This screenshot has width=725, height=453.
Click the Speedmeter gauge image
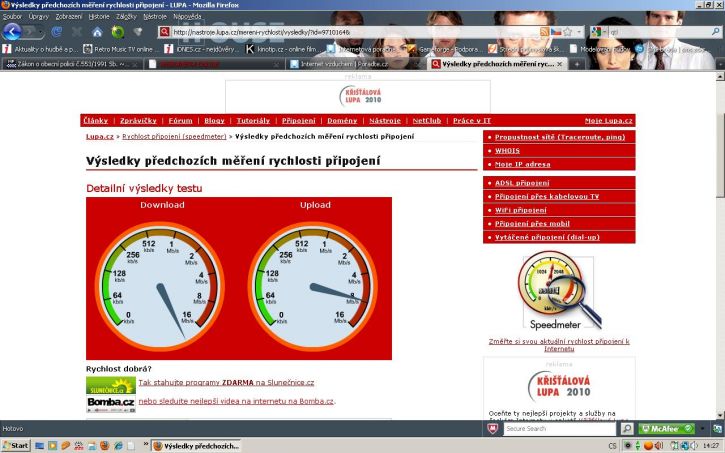(559, 291)
